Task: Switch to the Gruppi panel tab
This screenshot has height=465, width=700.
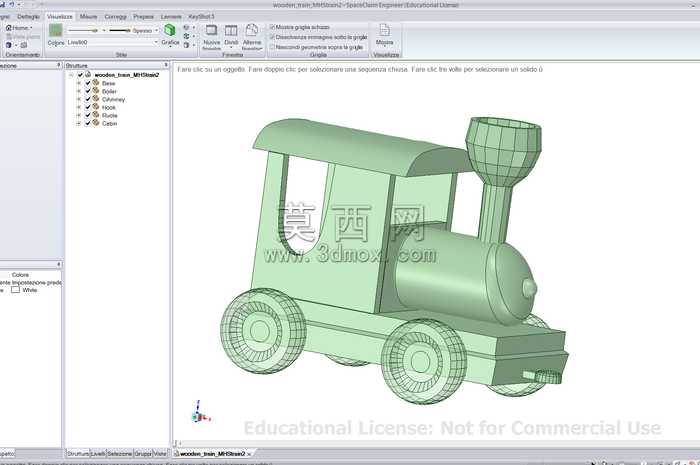Action: (143, 453)
